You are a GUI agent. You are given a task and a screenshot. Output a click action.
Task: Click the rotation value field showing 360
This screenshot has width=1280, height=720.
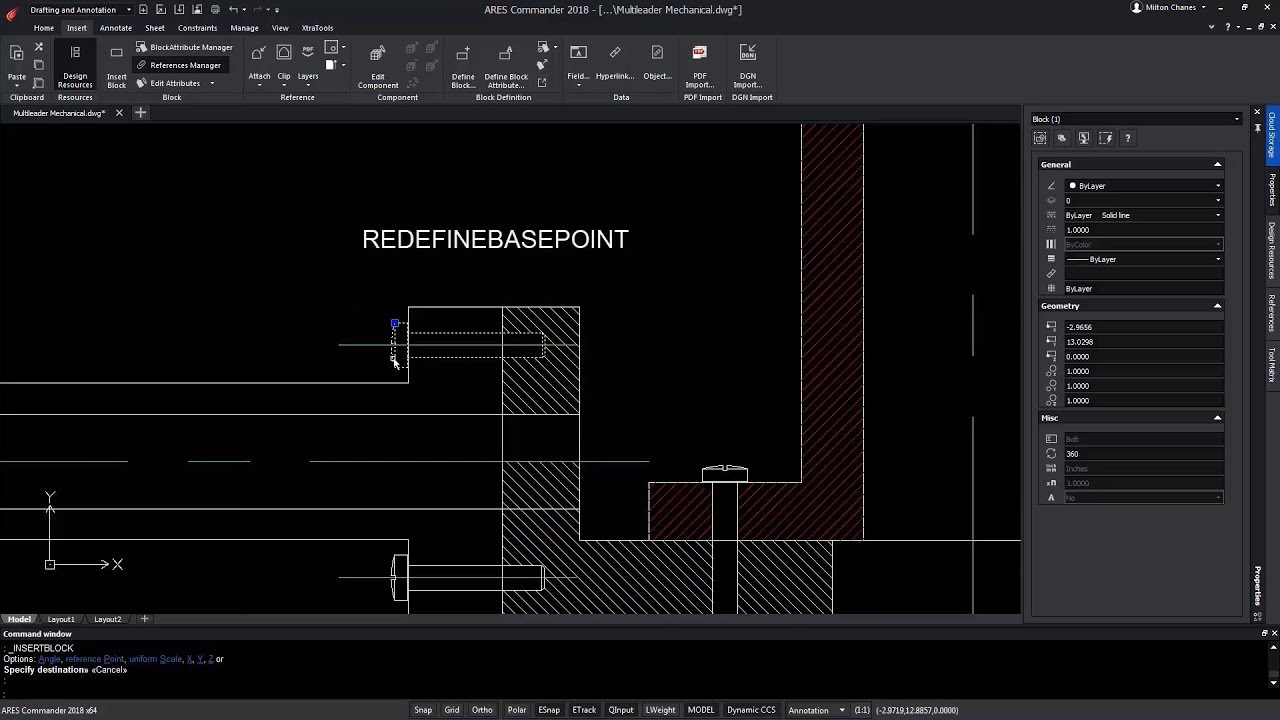coord(1143,454)
